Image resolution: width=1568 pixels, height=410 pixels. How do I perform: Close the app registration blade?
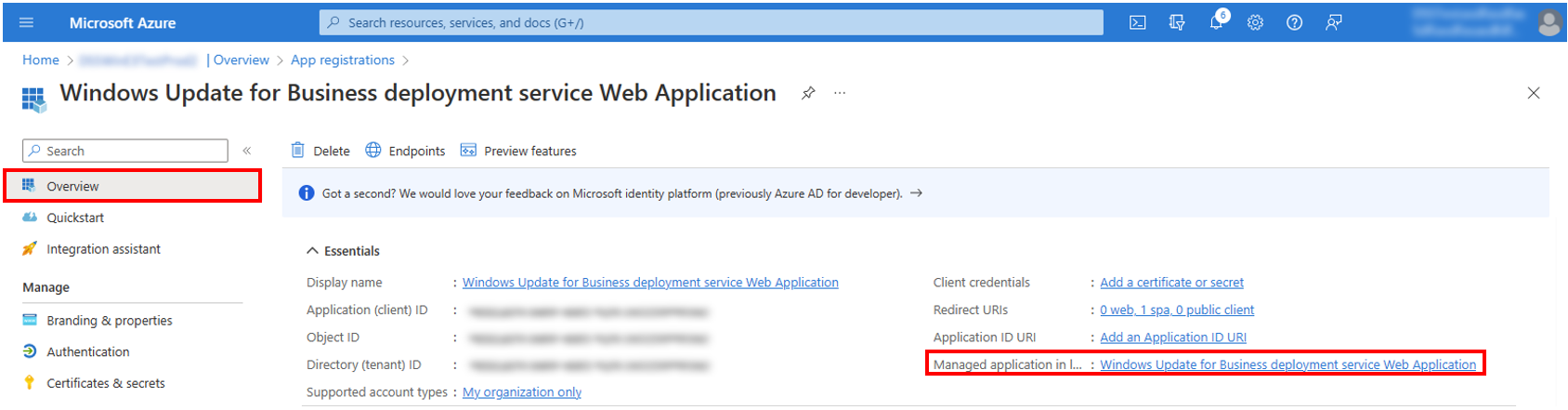coord(1534,93)
